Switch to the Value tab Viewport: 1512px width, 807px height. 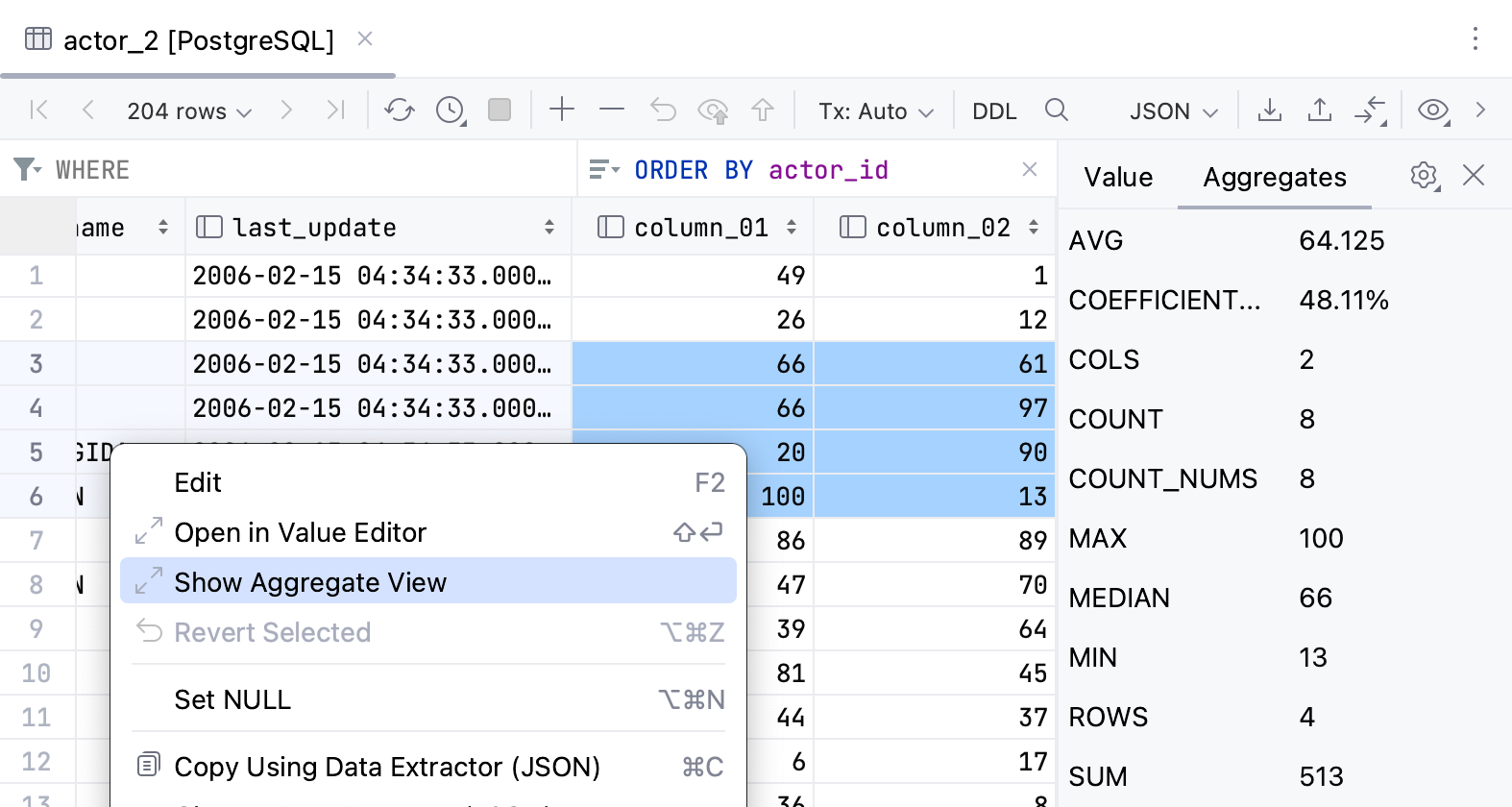click(1118, 178)
